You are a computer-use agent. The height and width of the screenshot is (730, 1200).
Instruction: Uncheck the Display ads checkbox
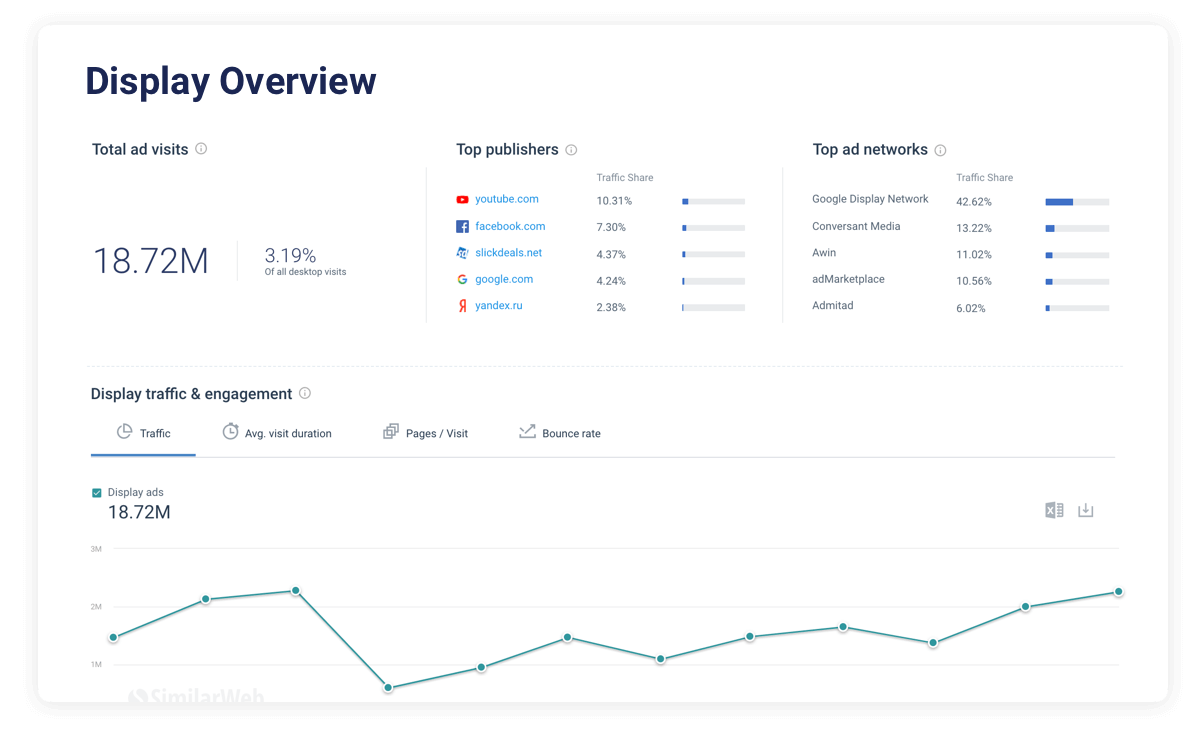(x=97, y=492)
